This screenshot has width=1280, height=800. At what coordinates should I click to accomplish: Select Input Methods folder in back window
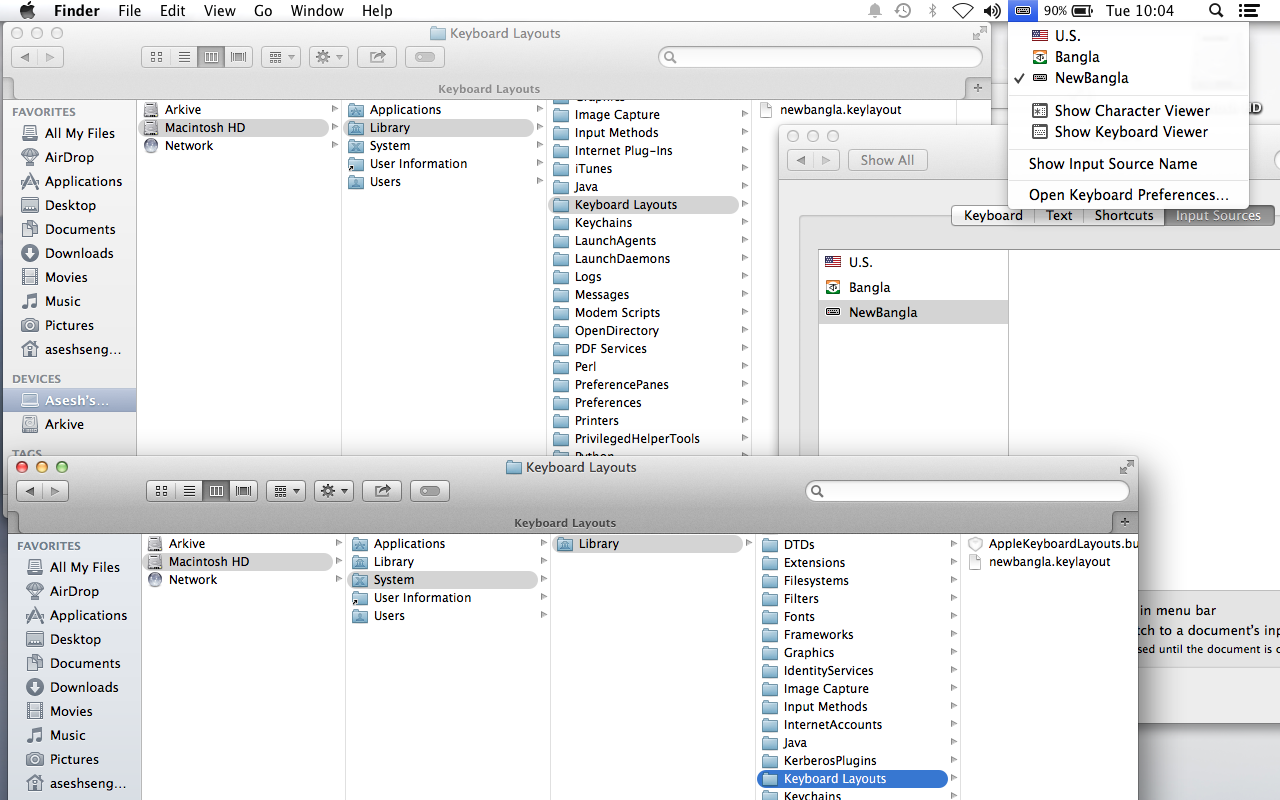(x=616, y=133)
